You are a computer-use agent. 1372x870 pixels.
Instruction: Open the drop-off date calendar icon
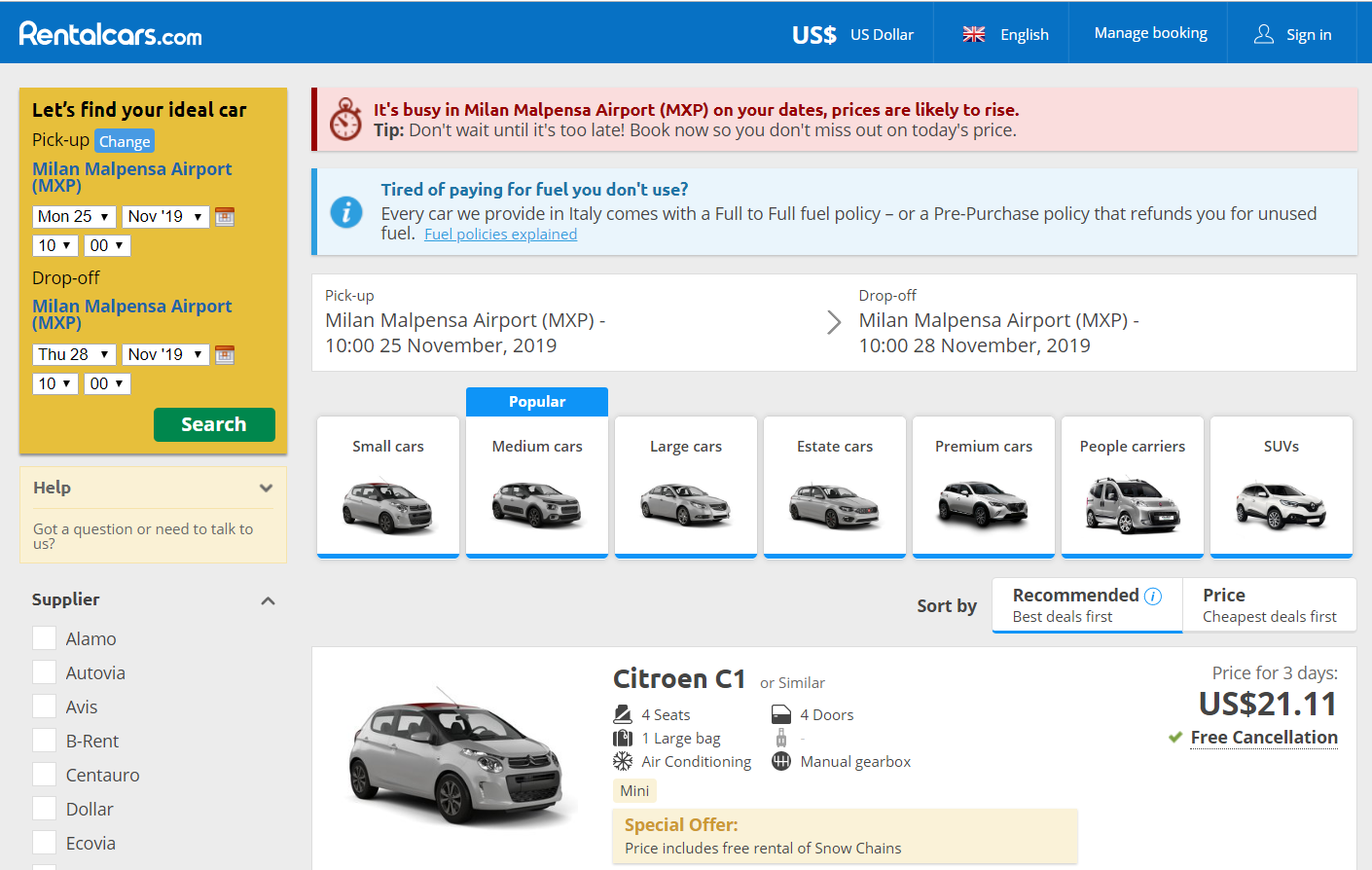tap(225, 355)
